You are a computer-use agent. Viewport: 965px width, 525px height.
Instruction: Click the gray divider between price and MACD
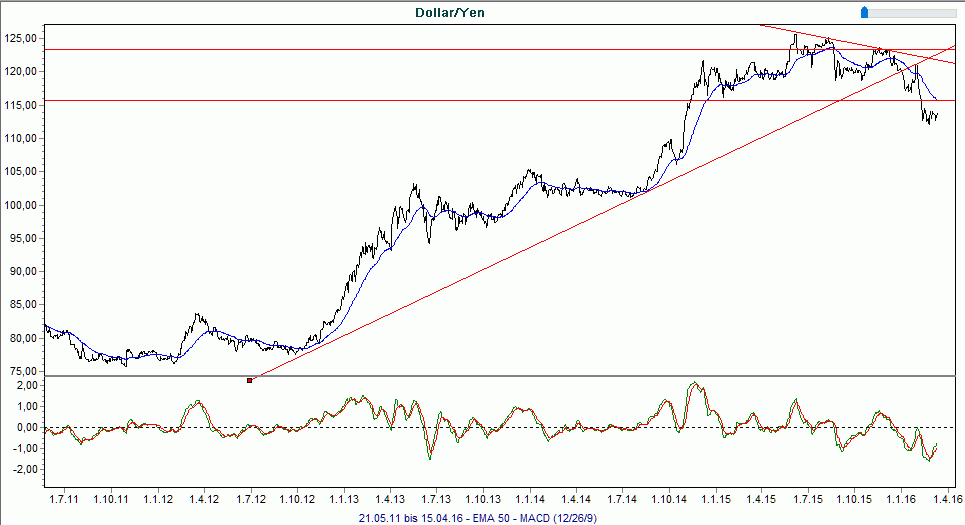[x=500, y=376]
